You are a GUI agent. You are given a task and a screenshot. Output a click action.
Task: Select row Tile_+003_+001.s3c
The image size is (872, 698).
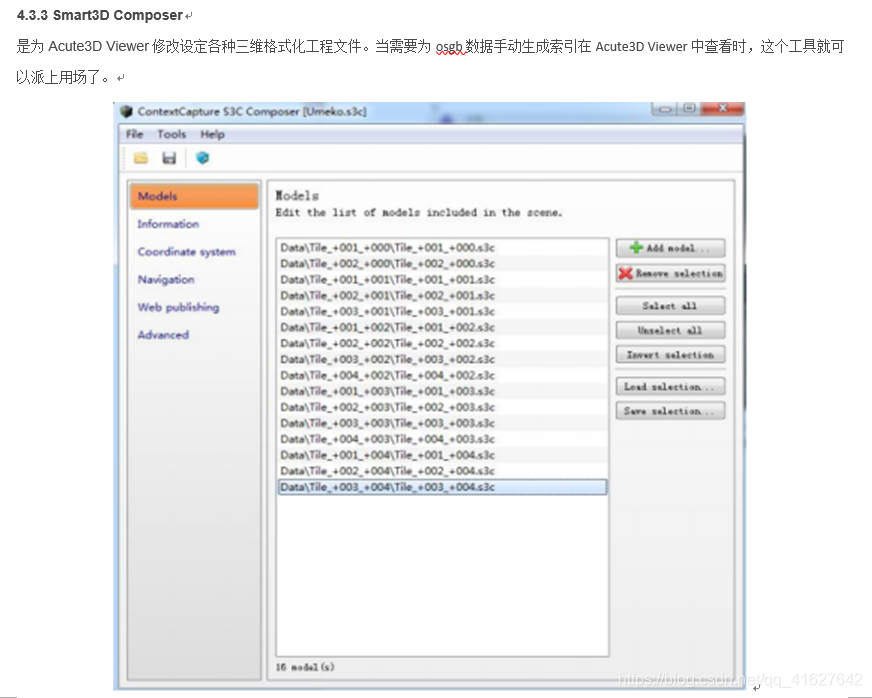(442, 311)
